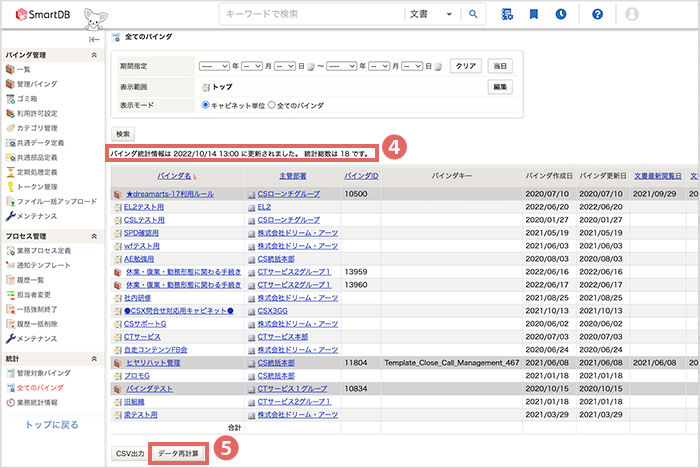Open 管理バインダ in the sidebar

37,84
